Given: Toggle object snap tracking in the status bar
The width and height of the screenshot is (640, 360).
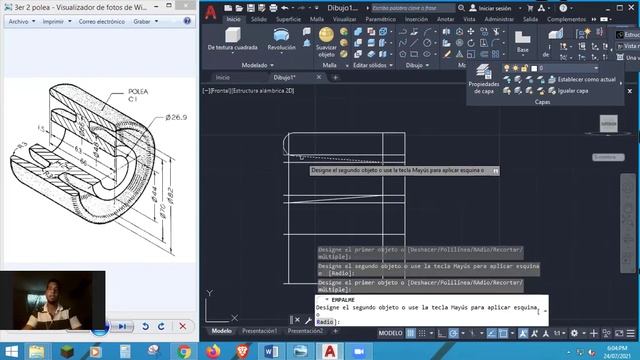Looking at the screenshot, I should 491,333.
